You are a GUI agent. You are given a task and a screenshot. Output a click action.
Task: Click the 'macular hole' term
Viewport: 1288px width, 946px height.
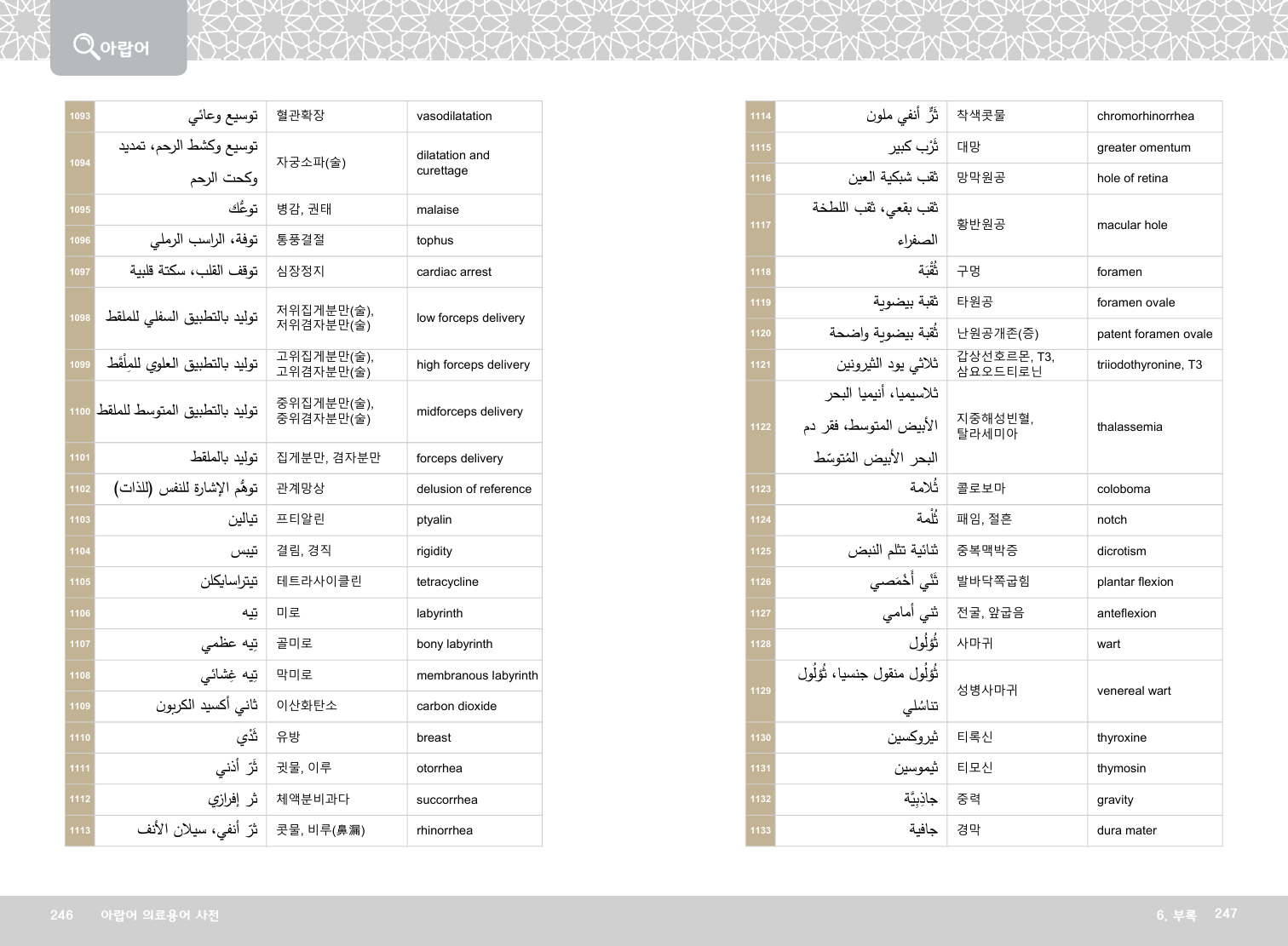point(1132,225)
